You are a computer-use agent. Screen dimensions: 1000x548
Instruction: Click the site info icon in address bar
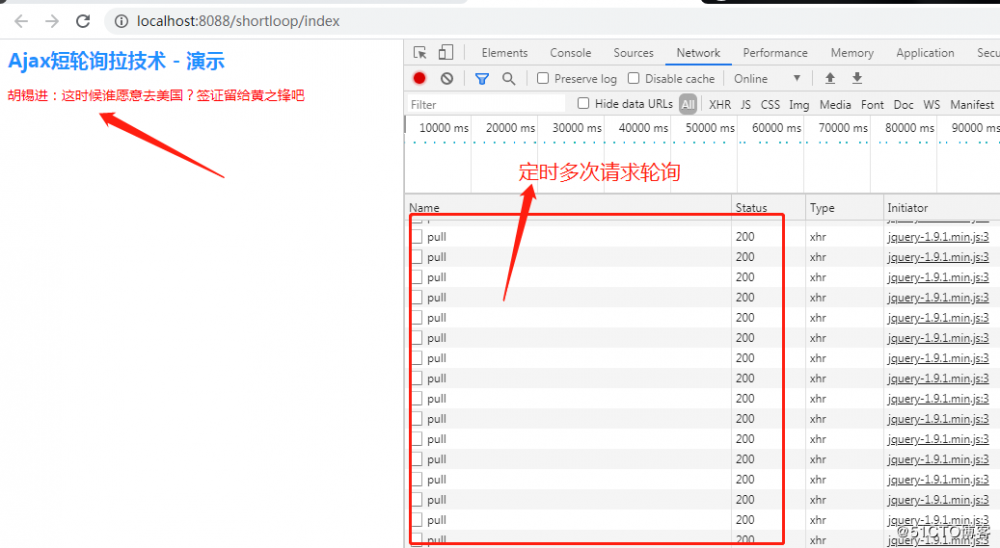121,21
